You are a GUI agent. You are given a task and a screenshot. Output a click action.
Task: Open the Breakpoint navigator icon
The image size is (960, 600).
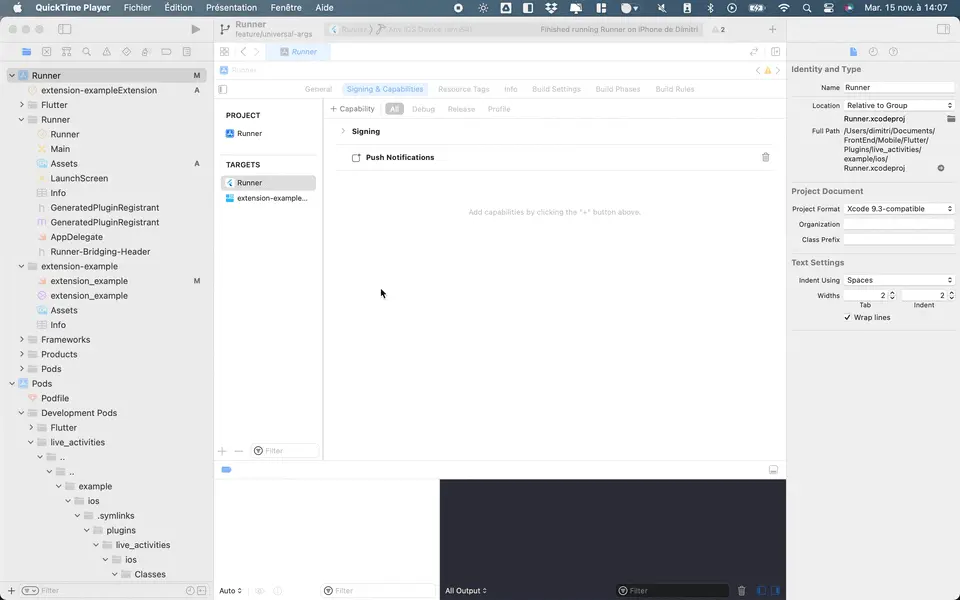point(166,52)
